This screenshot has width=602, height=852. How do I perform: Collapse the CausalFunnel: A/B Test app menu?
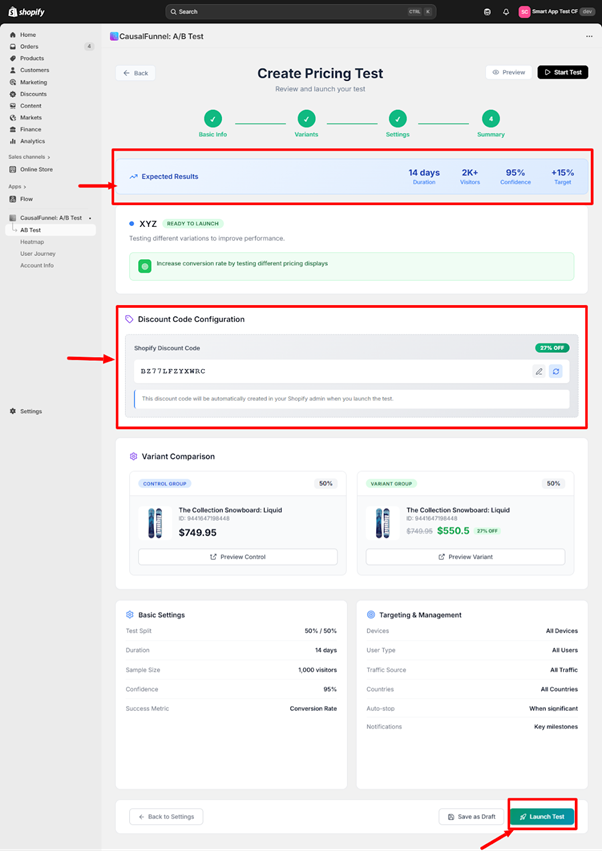[x=90, y=218]
